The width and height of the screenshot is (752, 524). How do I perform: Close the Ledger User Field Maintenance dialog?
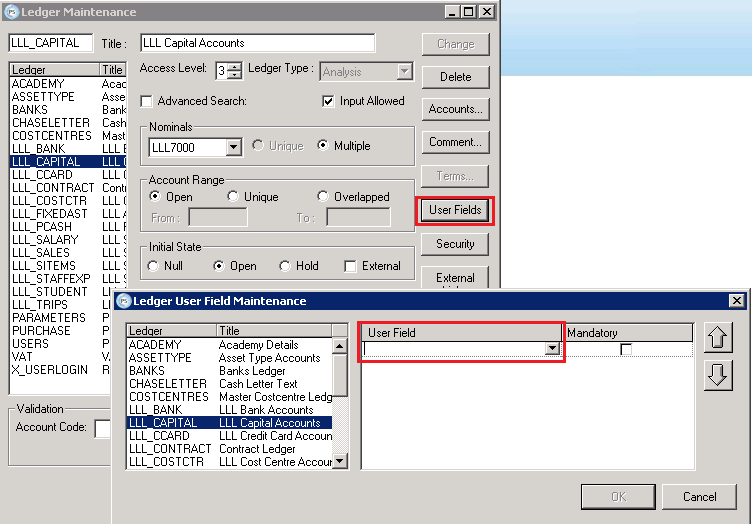(x=737, y=301)
